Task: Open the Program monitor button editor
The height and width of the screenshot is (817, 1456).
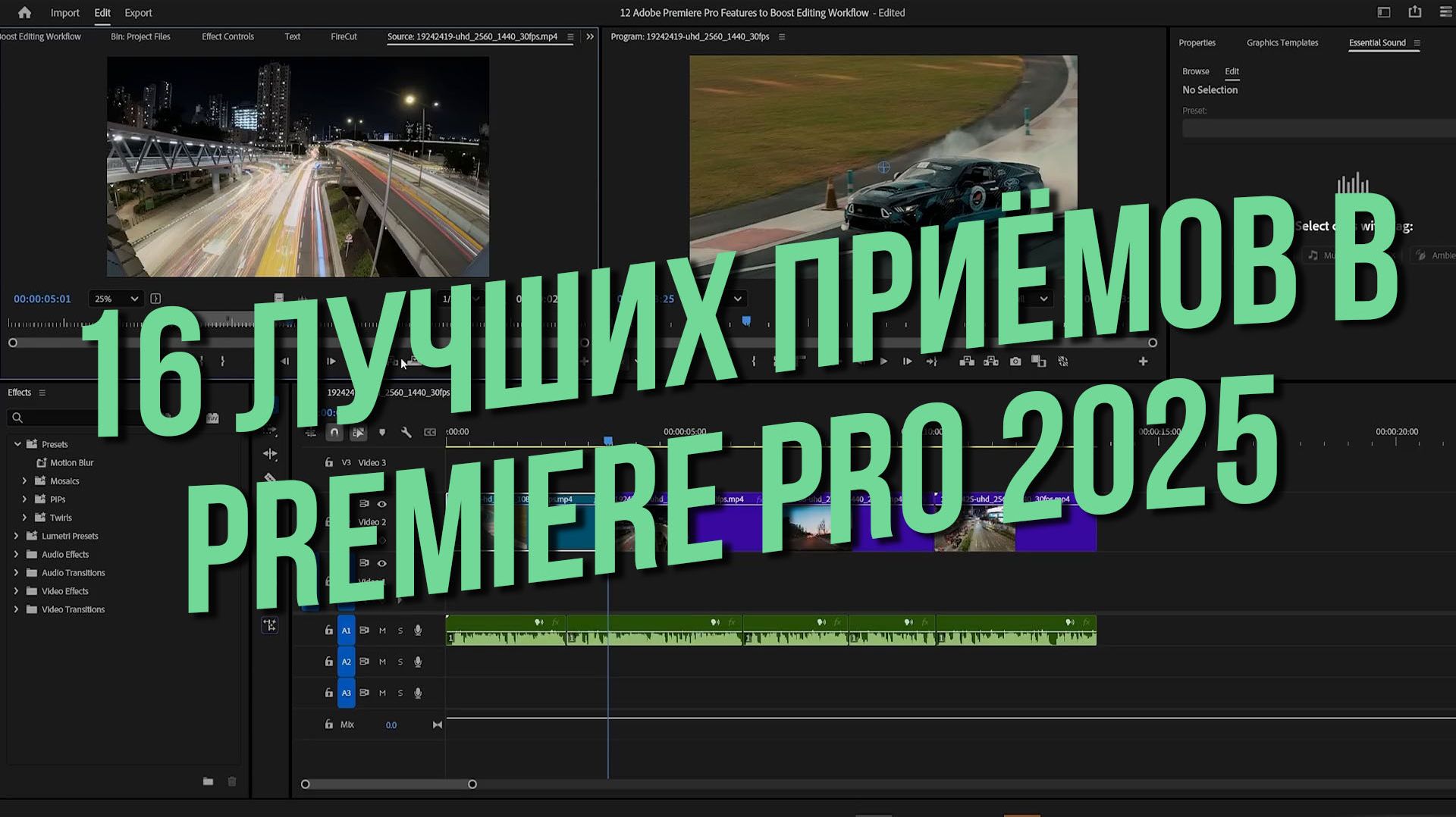Action: click(x=1143, y=362)
